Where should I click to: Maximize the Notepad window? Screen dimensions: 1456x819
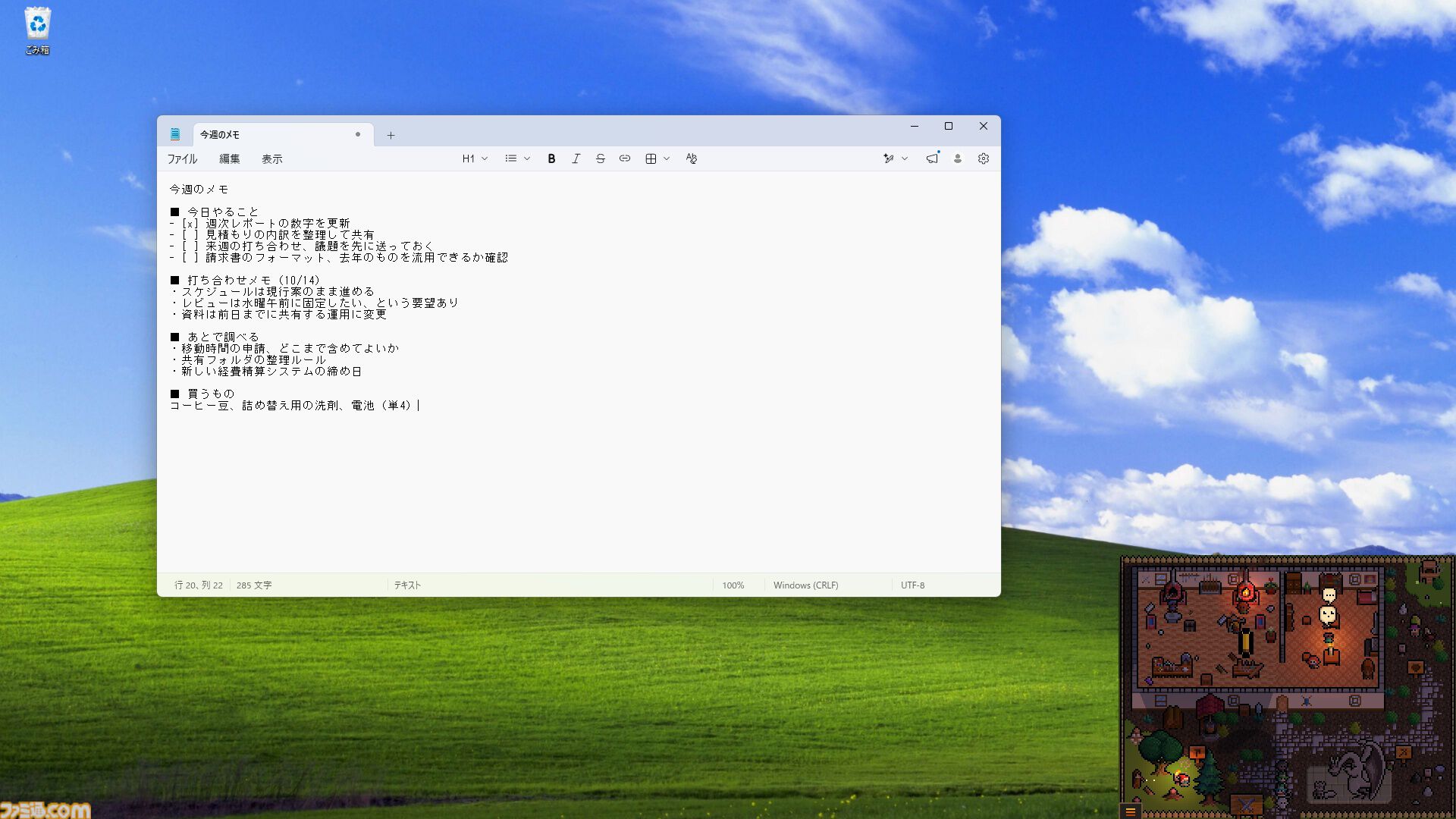point(949,126)
